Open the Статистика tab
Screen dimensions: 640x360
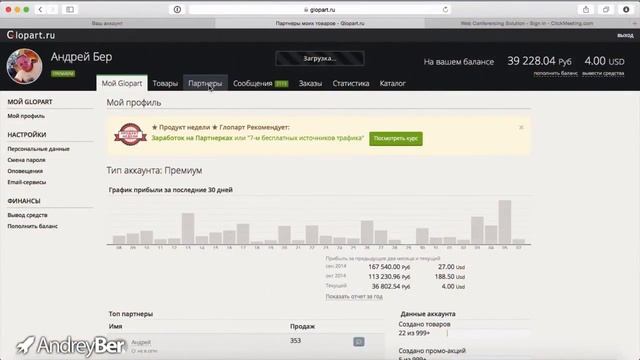351,83
